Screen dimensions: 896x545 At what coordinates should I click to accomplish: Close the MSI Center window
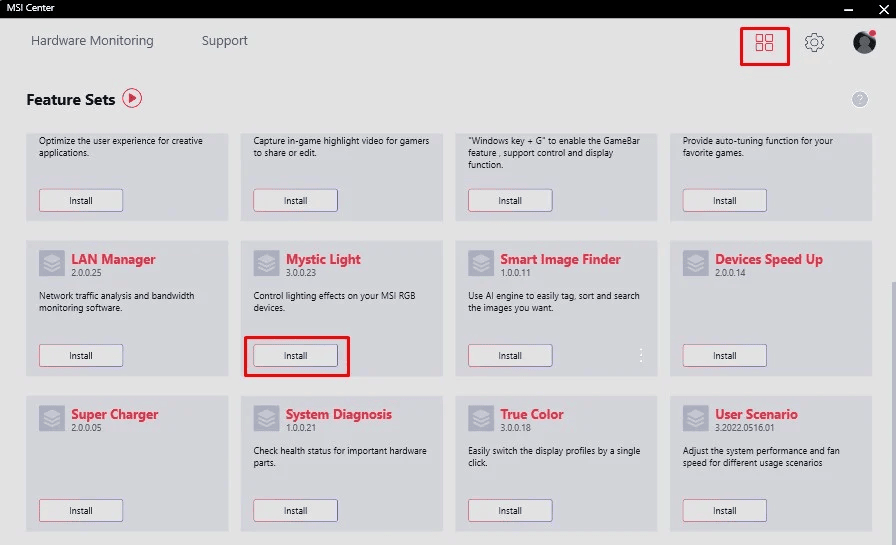pyautogui.click(x=883, y=9)
